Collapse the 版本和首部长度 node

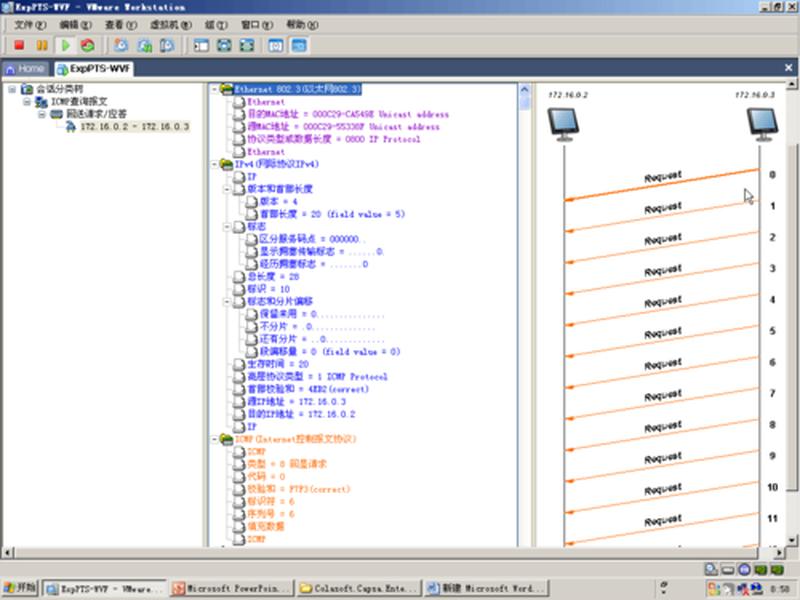coord(227,189)
